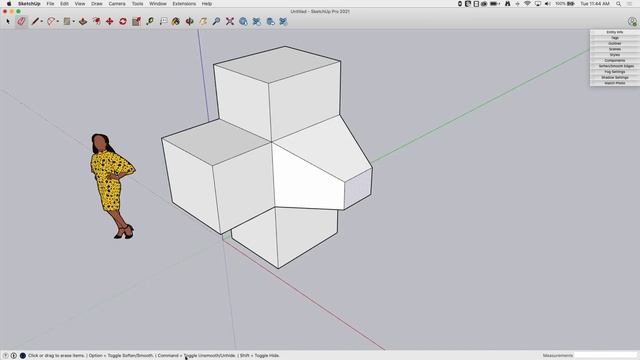Select the Rectangle shape tool
The image size is (640, 360).
point(67,21)
